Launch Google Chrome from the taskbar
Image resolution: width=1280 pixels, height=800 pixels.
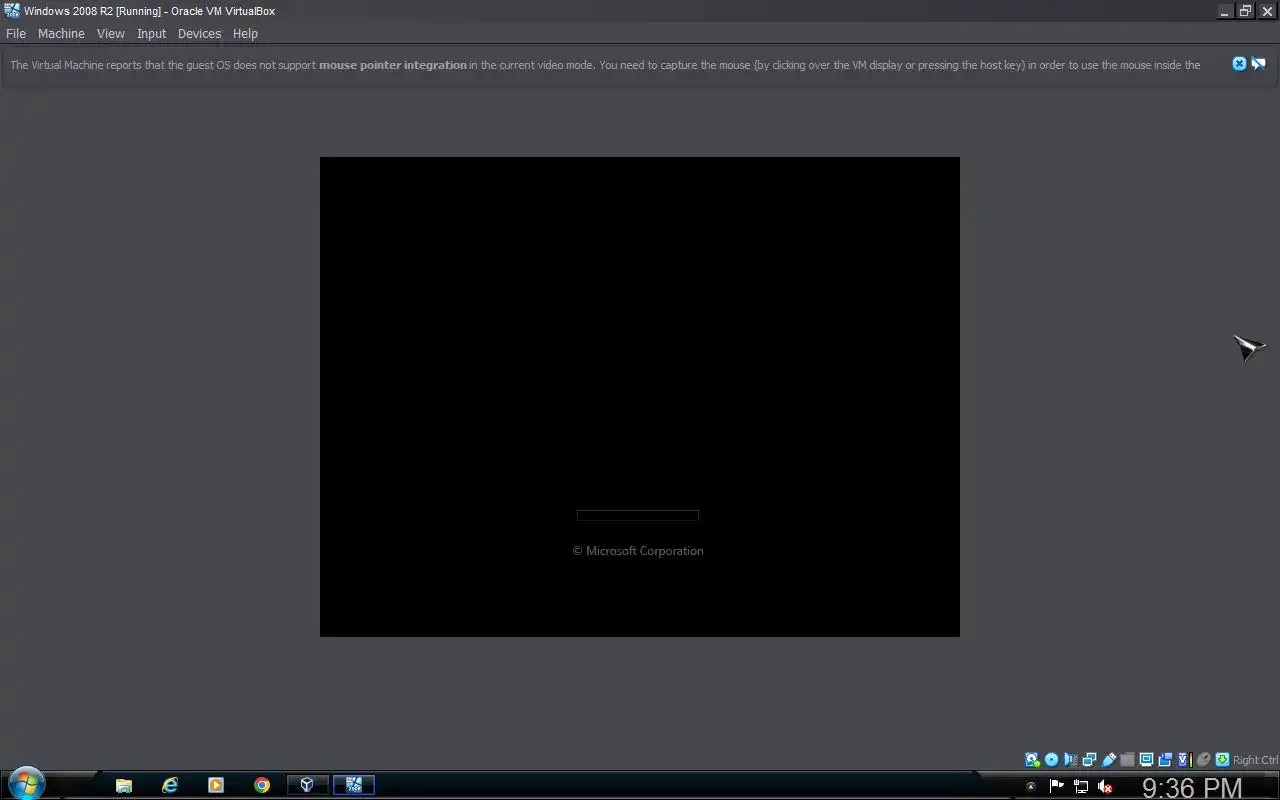click(x=262, y=785)
